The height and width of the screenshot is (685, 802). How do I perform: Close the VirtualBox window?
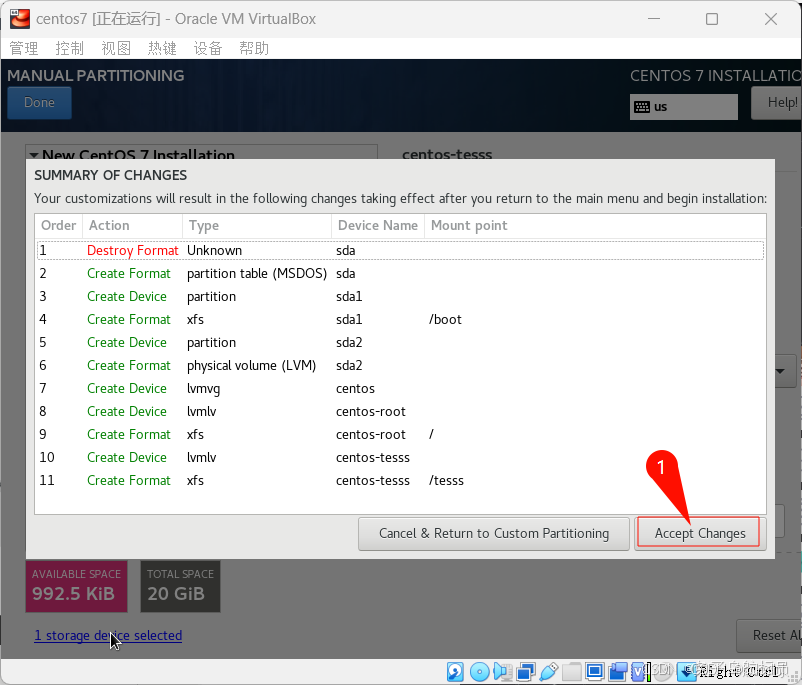point(771,19)
